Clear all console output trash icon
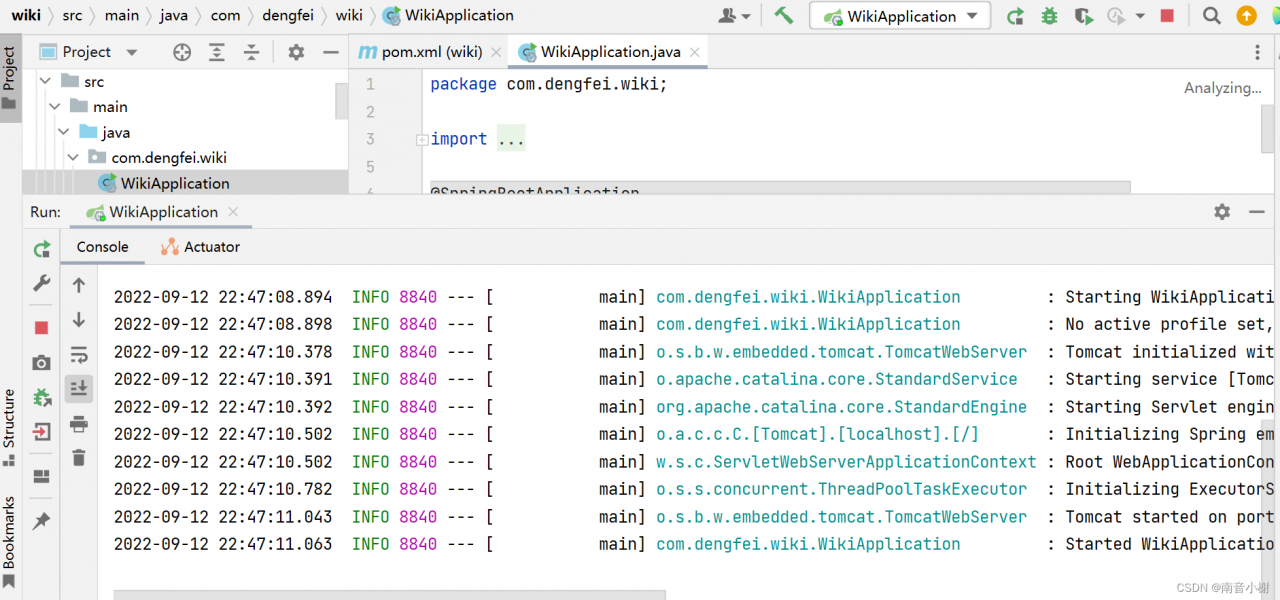The width and height of the screenshot is (1280, 600). tap(79, 458)
